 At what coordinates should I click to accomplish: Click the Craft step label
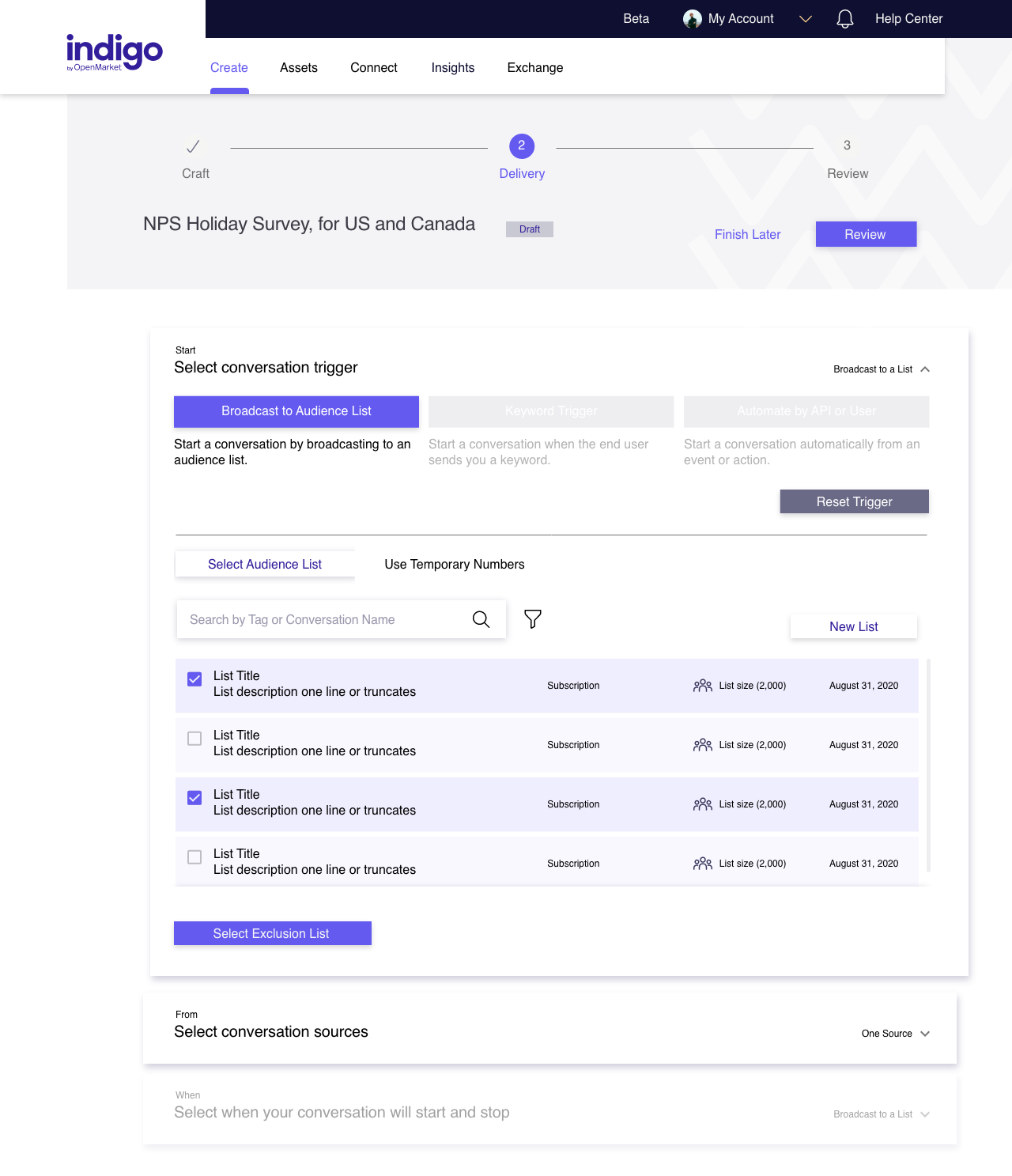(x=196, y=174)
